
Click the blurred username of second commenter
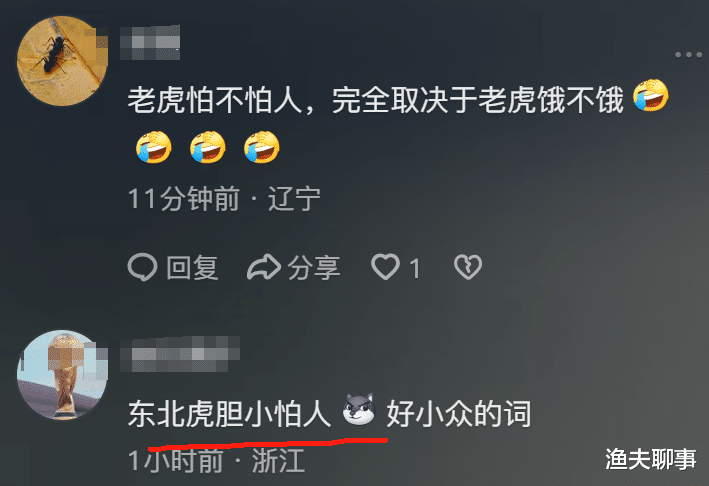tap(180, 354)
